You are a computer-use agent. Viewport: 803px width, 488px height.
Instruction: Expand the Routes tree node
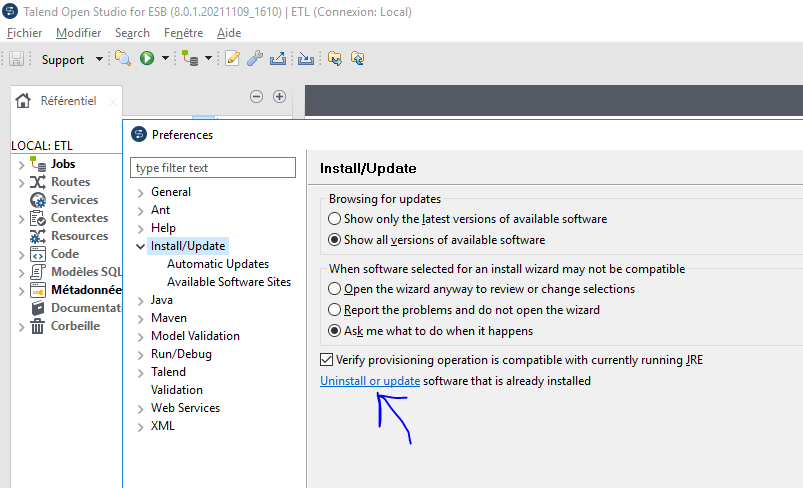click(x=21, y=183)
